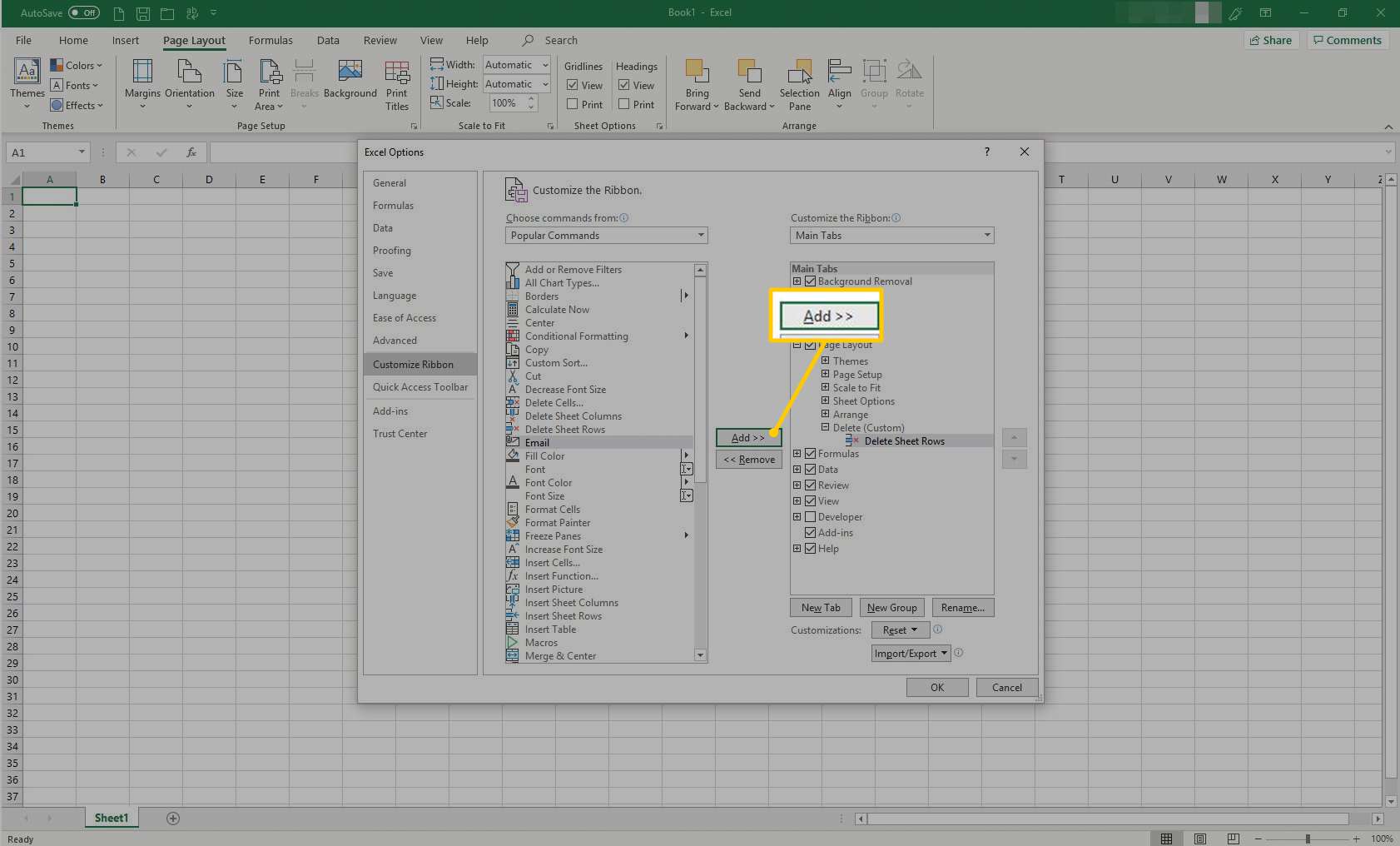Open the Insert ribbon tab
Screen dimensions: 1400x846
tap(126, 40)
